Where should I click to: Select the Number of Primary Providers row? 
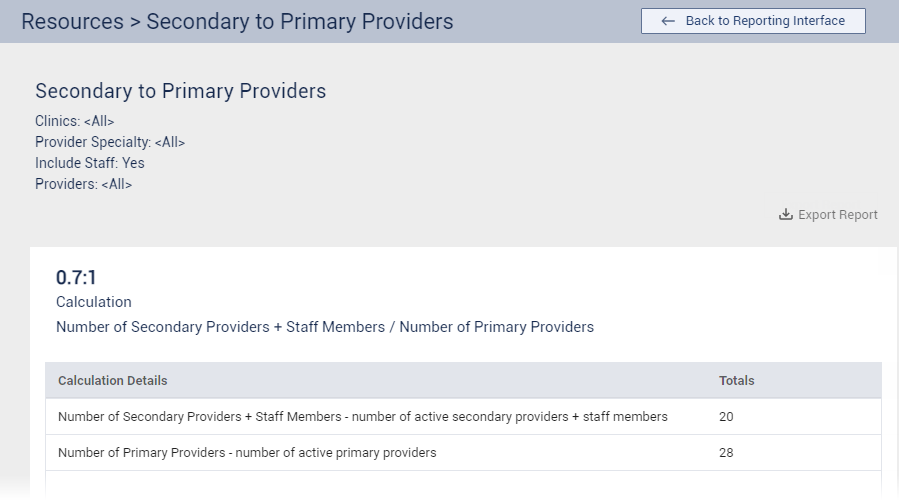tap(247, 453)
